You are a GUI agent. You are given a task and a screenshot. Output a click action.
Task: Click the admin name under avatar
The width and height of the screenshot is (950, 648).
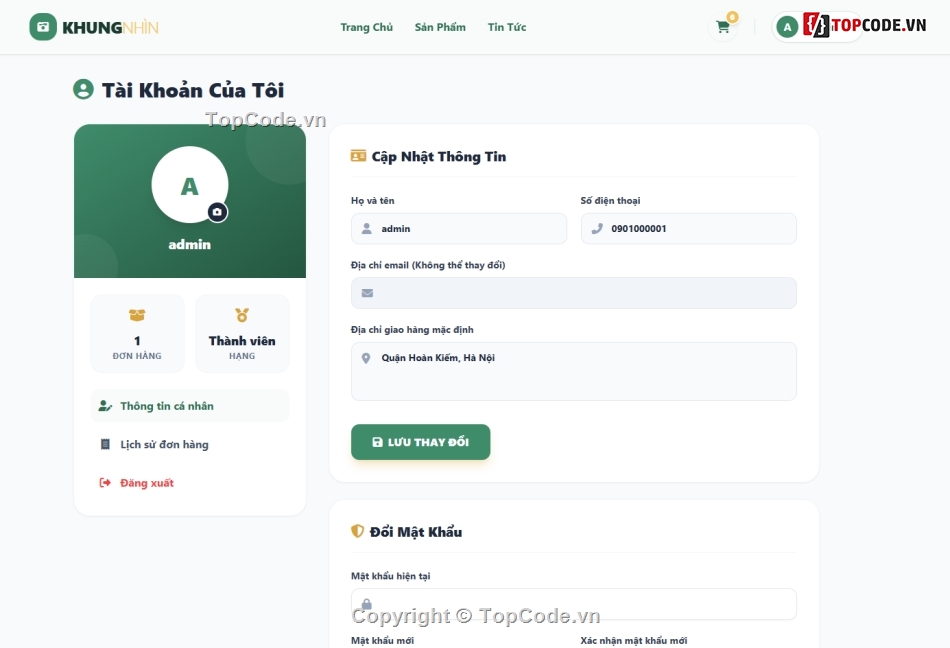point(190,245)
